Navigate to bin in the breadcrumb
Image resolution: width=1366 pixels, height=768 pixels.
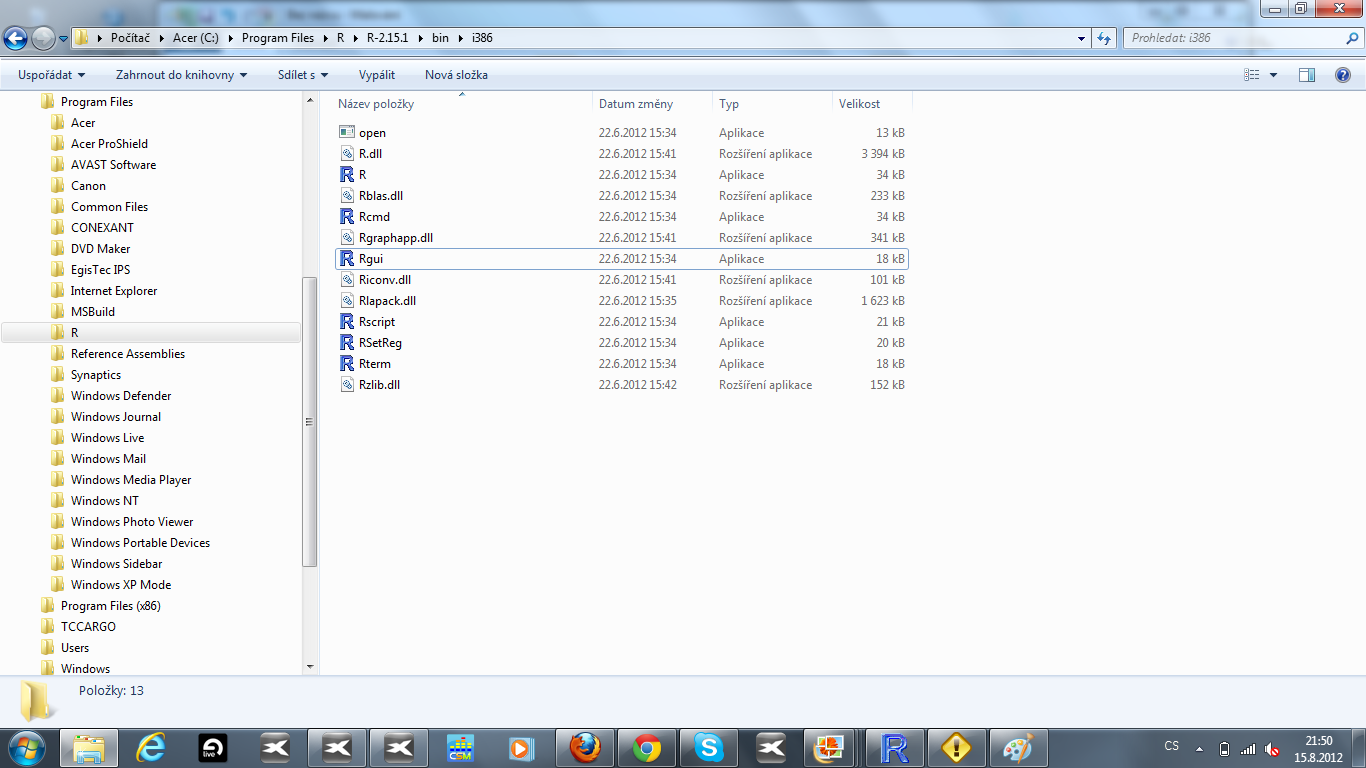tap(440, 38)
